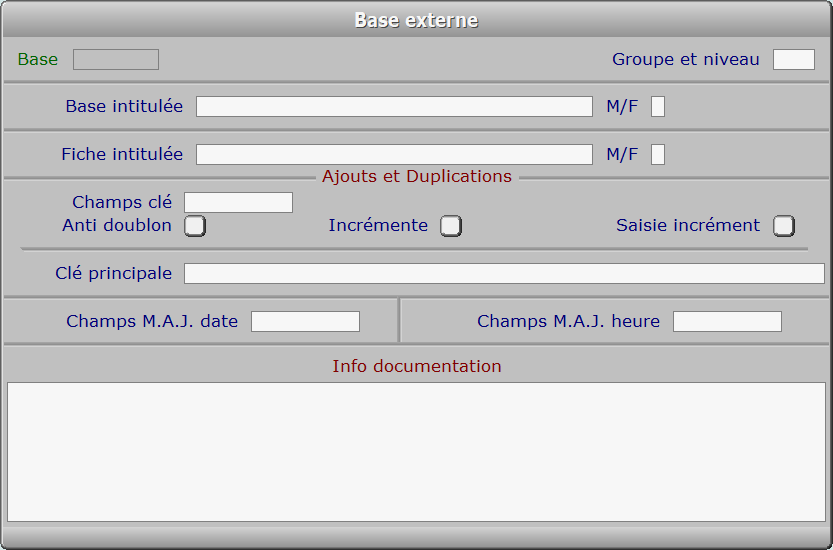Focus the Champs M.A.J. heure field

(727, 321)
